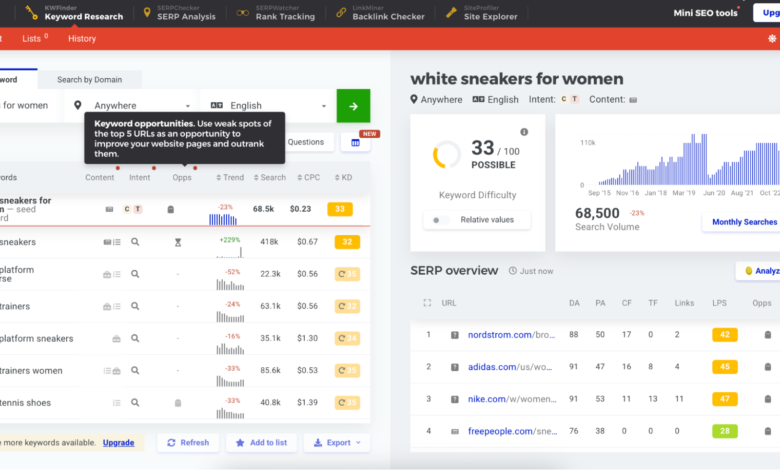Open SERPWatcher Rank Tracking tool
This screenshot has width=780, height=470.
click(x=276, y=13)
